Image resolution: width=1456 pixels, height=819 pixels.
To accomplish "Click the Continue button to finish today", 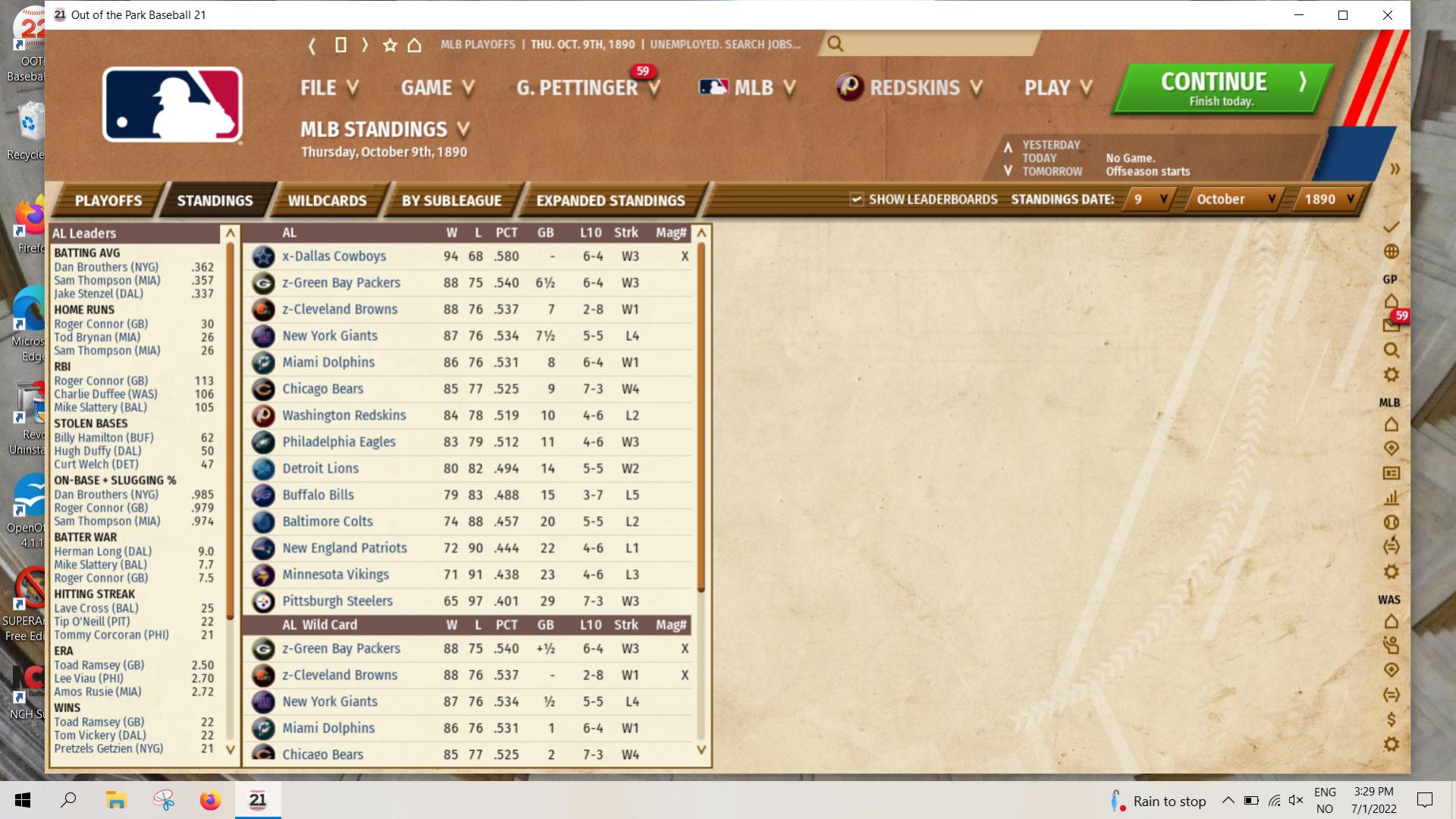I will 1222,89.
